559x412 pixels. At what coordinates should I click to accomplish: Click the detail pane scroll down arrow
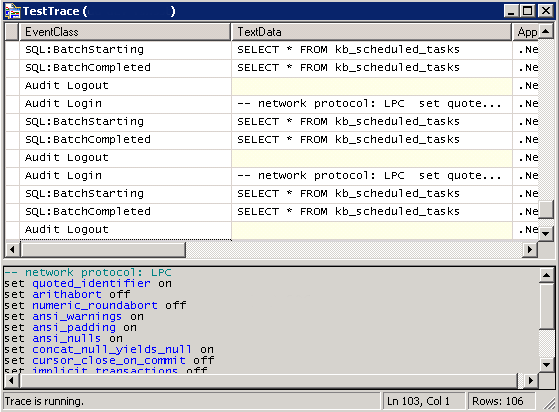pos(547,364)
